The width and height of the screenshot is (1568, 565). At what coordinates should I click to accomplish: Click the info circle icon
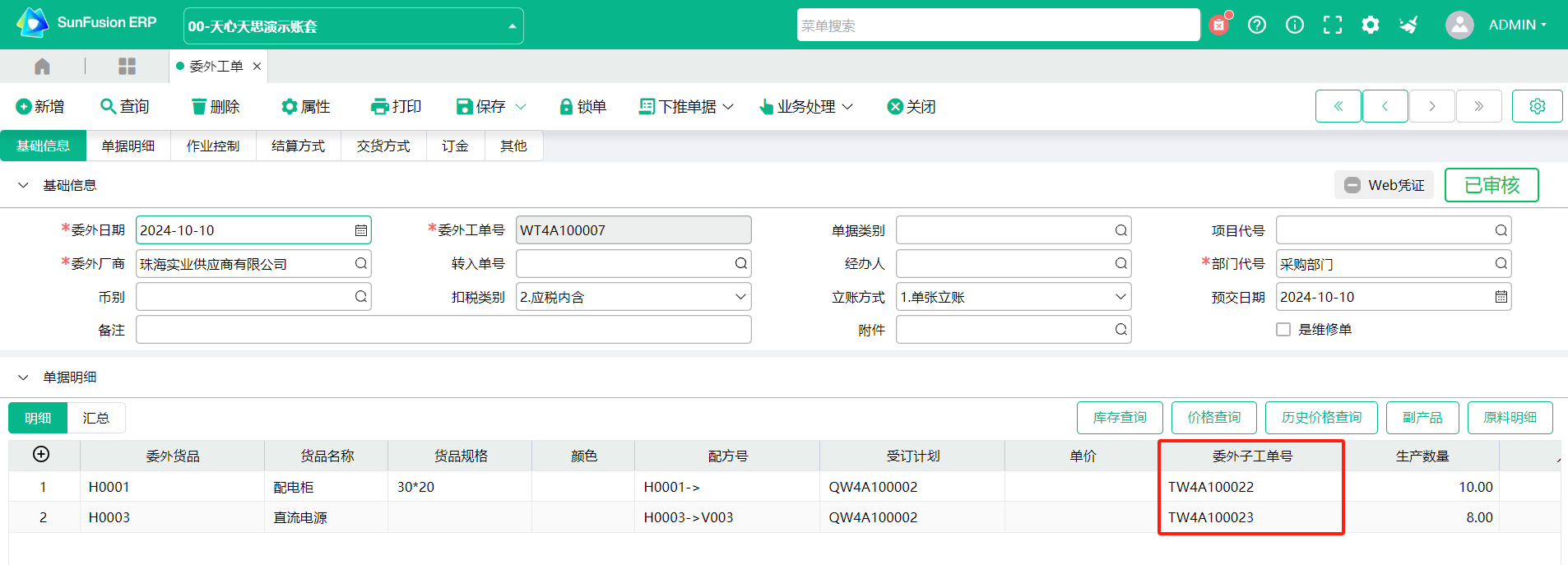1295,25
